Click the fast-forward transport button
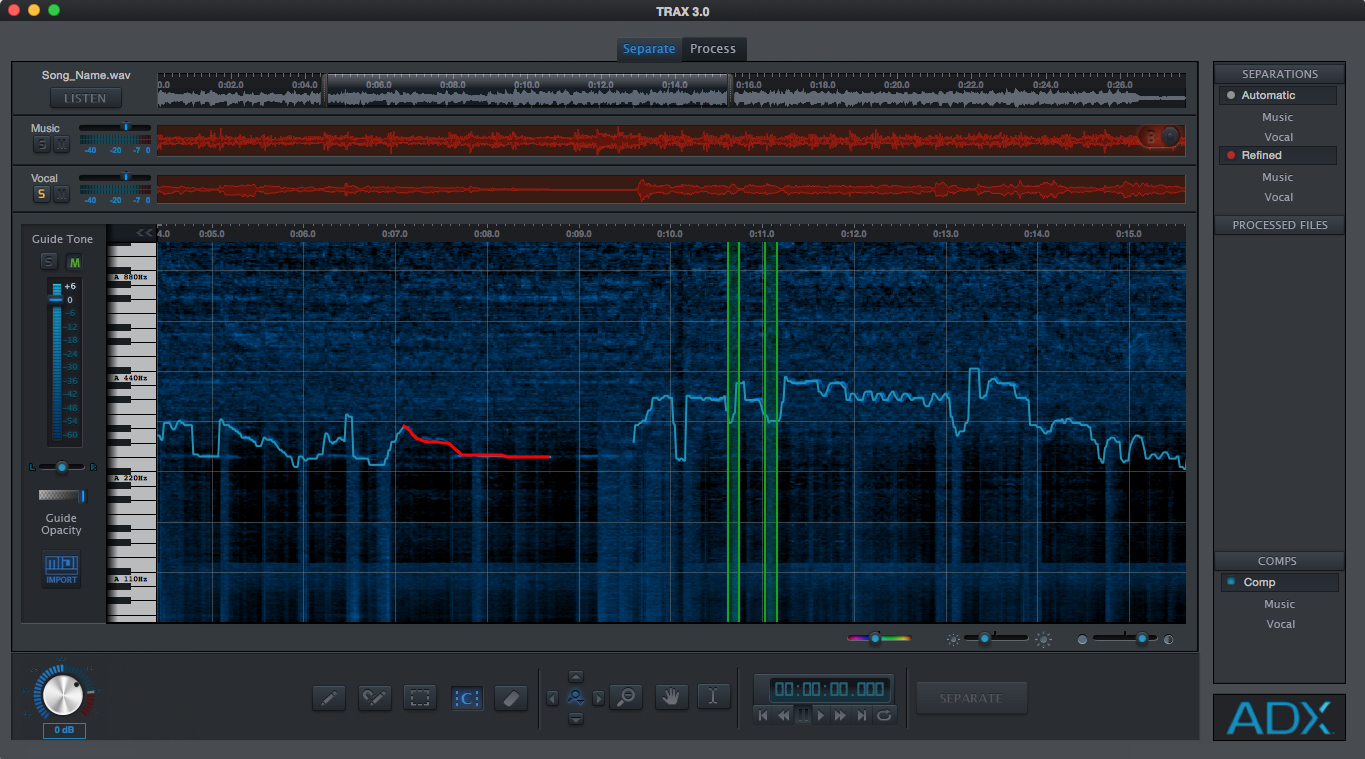Screen dimensions: 1365x759 click(841, 715)
